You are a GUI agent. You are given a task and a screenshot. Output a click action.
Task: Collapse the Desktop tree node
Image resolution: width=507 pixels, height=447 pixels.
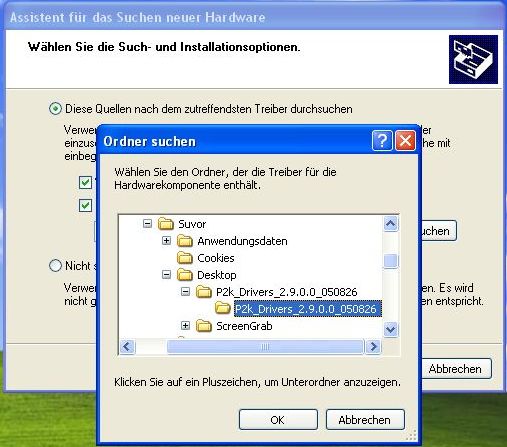(166, 274)
